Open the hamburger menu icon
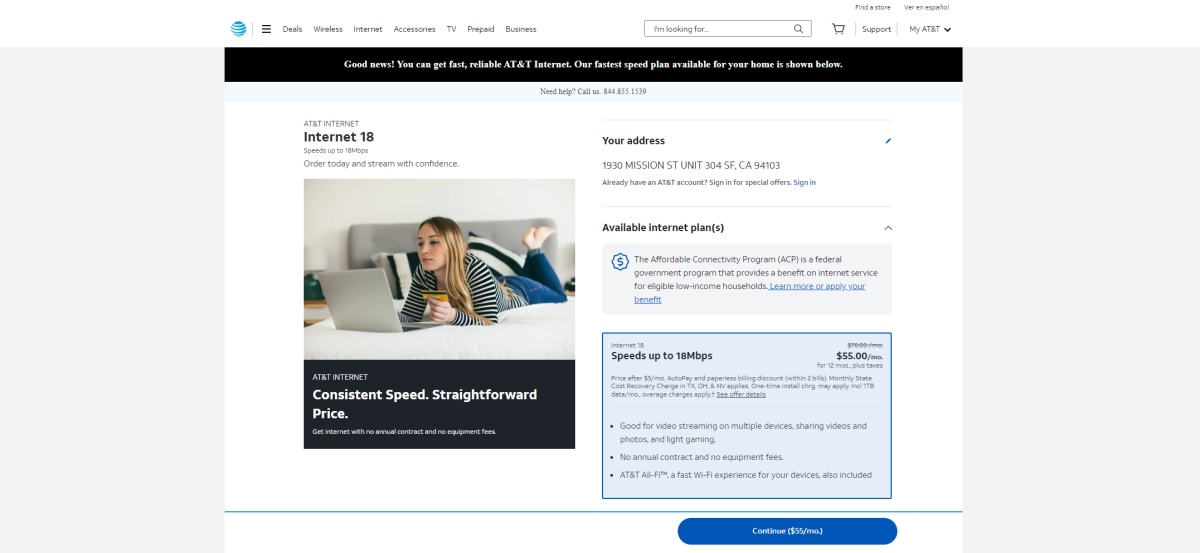This screenshot has height=553, width=1200. pyautogui.click(x=266, y=29)
